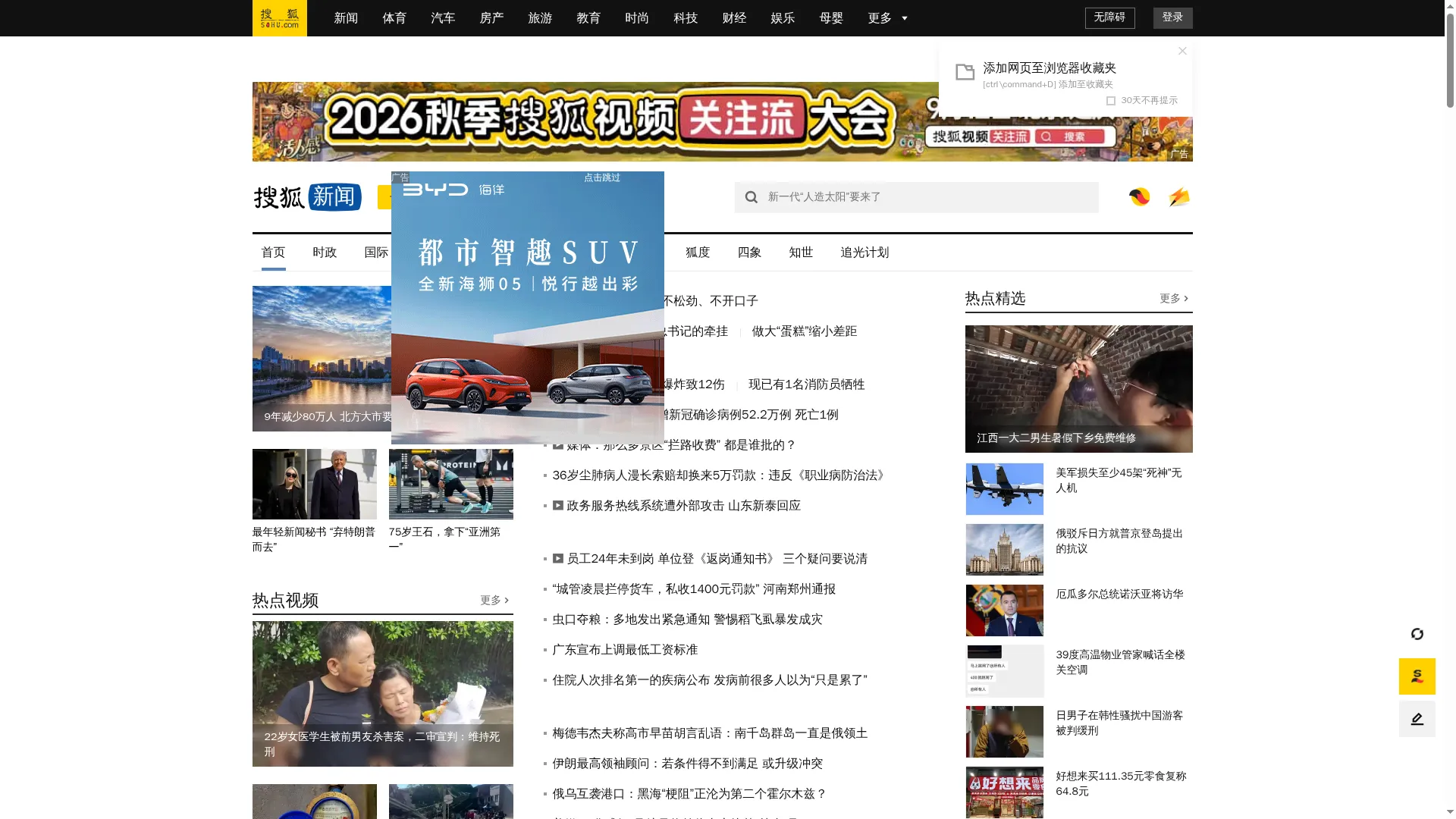Screen dimensions: 1456x819
Task: Select 财经 in the top navigation
Action: 734,18
